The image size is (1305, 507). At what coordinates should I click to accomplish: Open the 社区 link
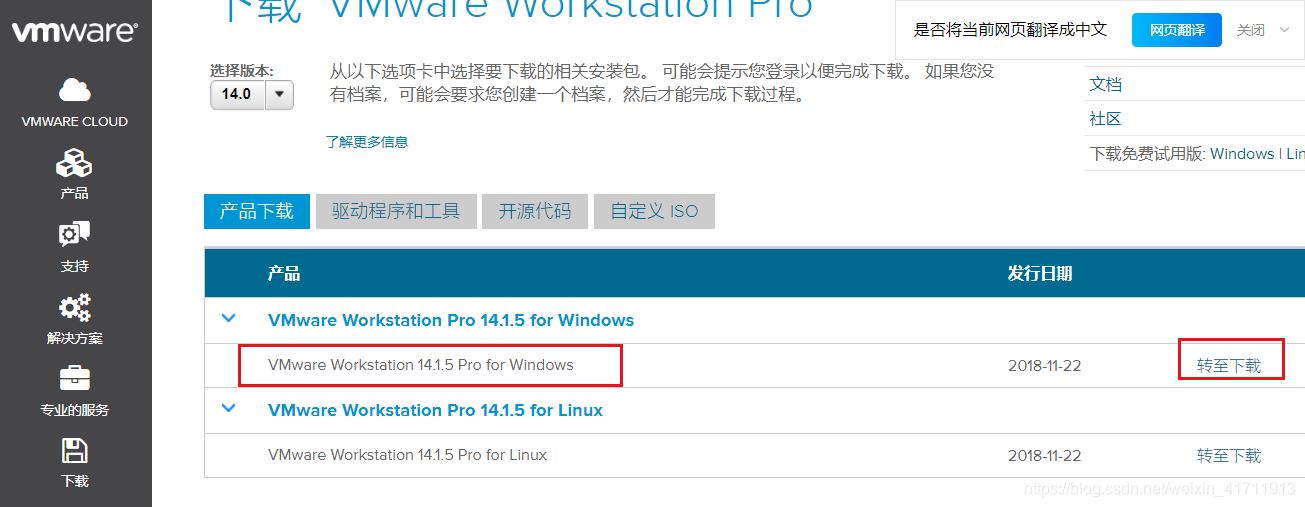(x=1105, y=118)
